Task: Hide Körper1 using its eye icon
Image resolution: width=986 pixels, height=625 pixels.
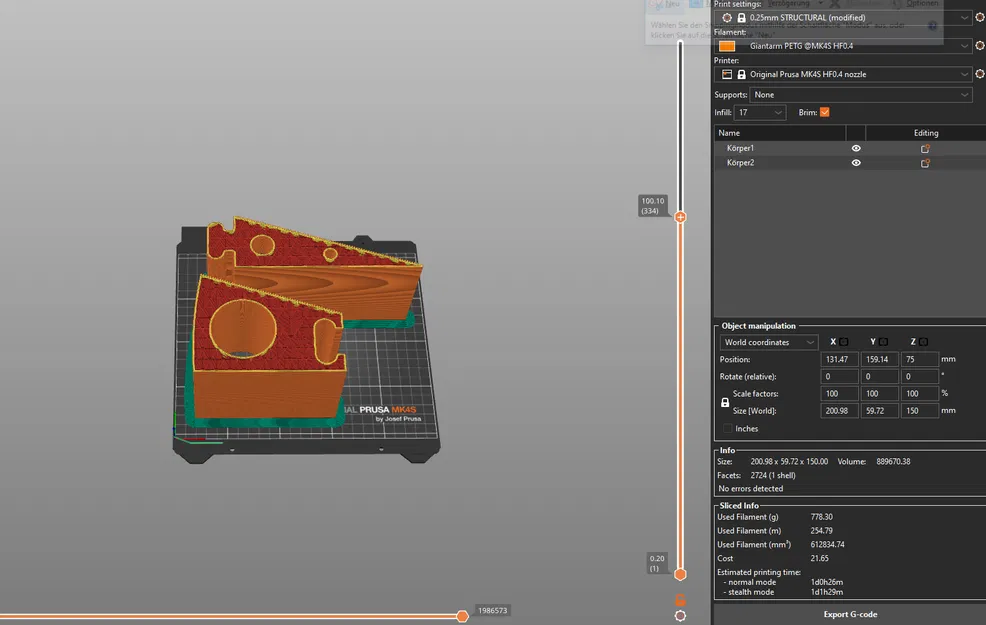Action: (x=856, y=148)
